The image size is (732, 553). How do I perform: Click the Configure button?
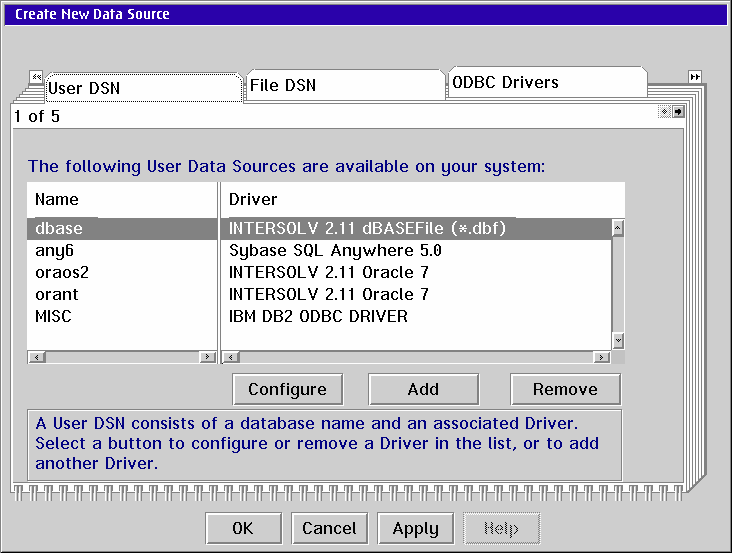pos(288,389)
